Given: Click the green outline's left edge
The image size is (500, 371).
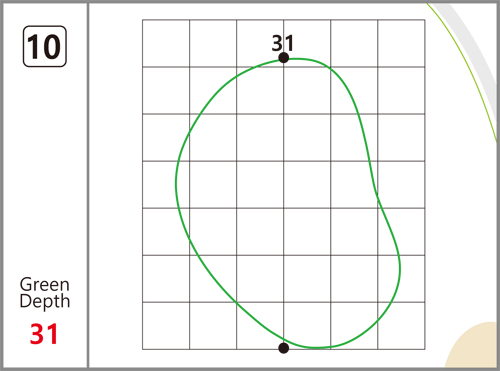Looking at the screenshot, I should coord(176,182).
